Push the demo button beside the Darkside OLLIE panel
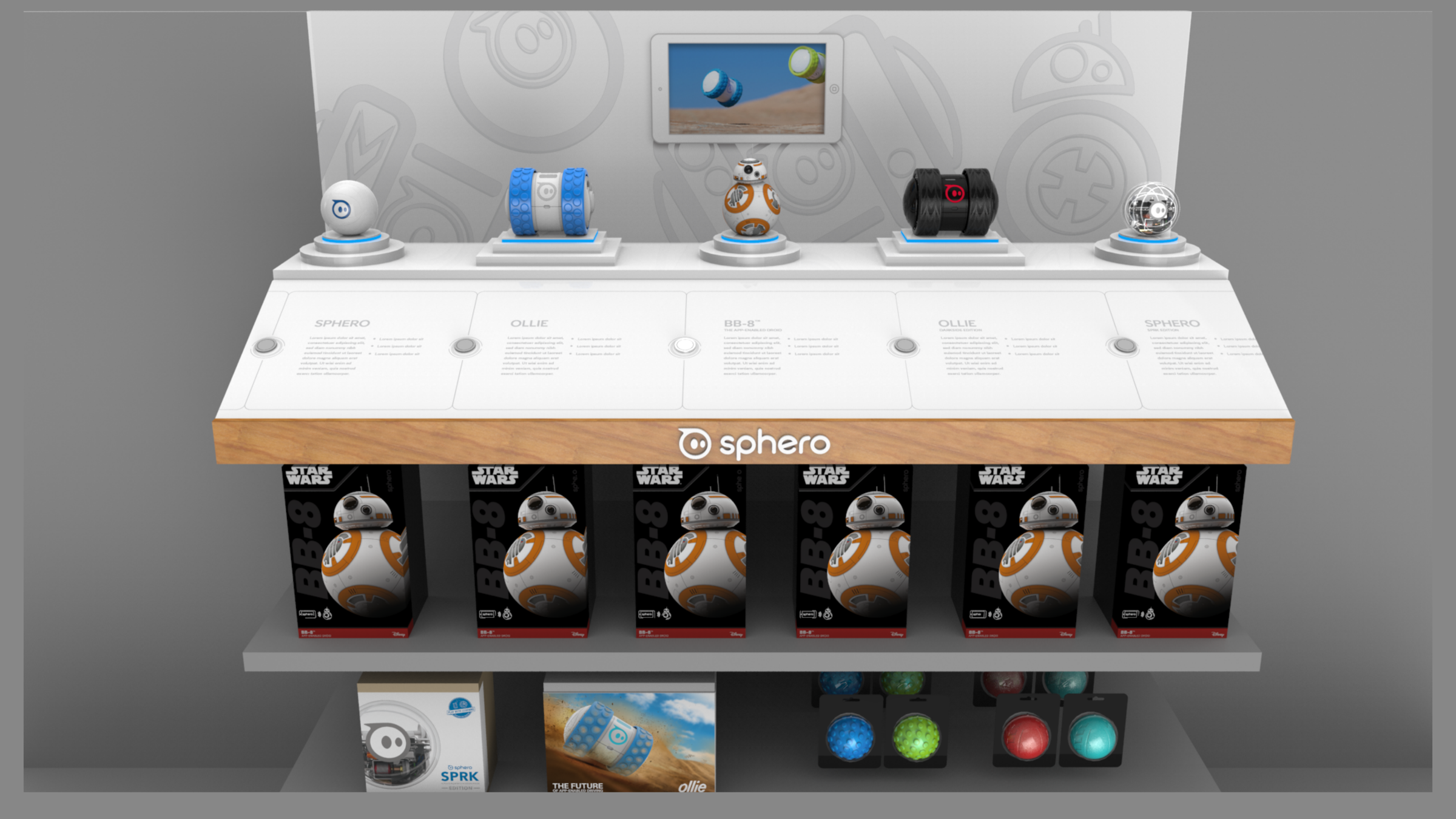The height and width of the screenshot is (819, 1456). click(x=905, y=346)
